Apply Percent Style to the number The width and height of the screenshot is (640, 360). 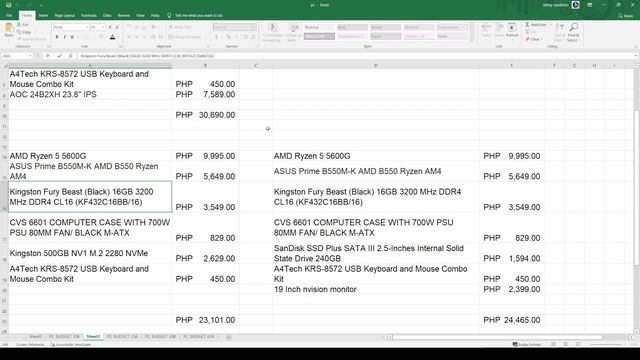(x=229, y=37)
